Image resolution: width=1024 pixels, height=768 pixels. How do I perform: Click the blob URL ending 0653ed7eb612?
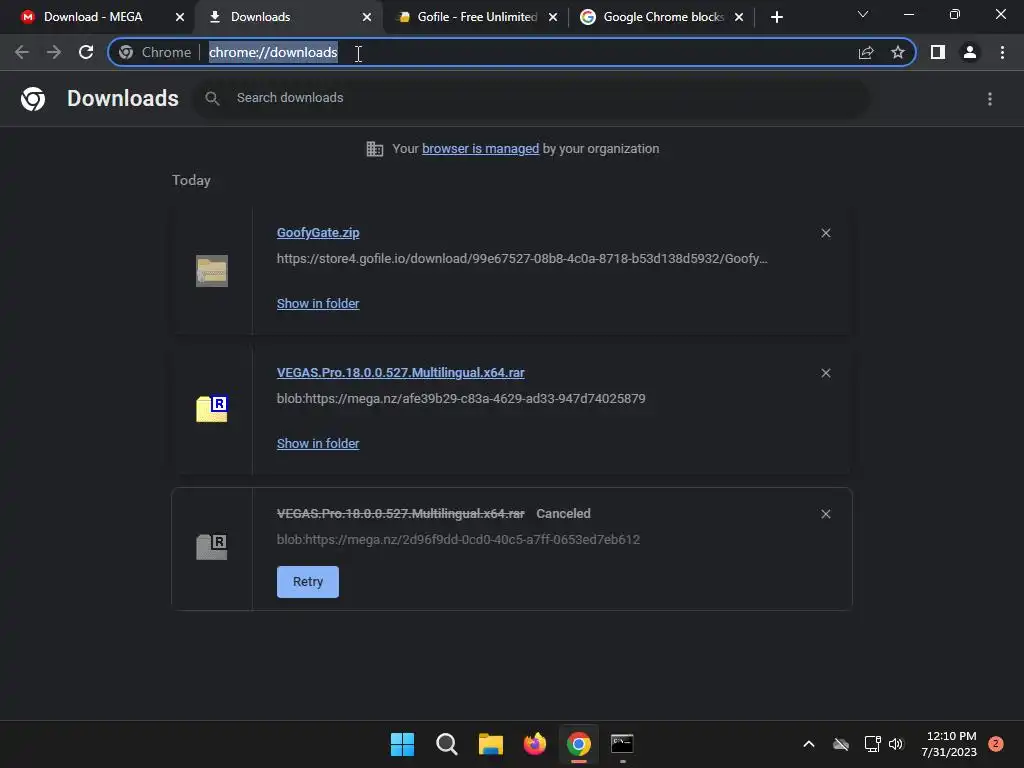pyautogui.click(x=458, y=539)
